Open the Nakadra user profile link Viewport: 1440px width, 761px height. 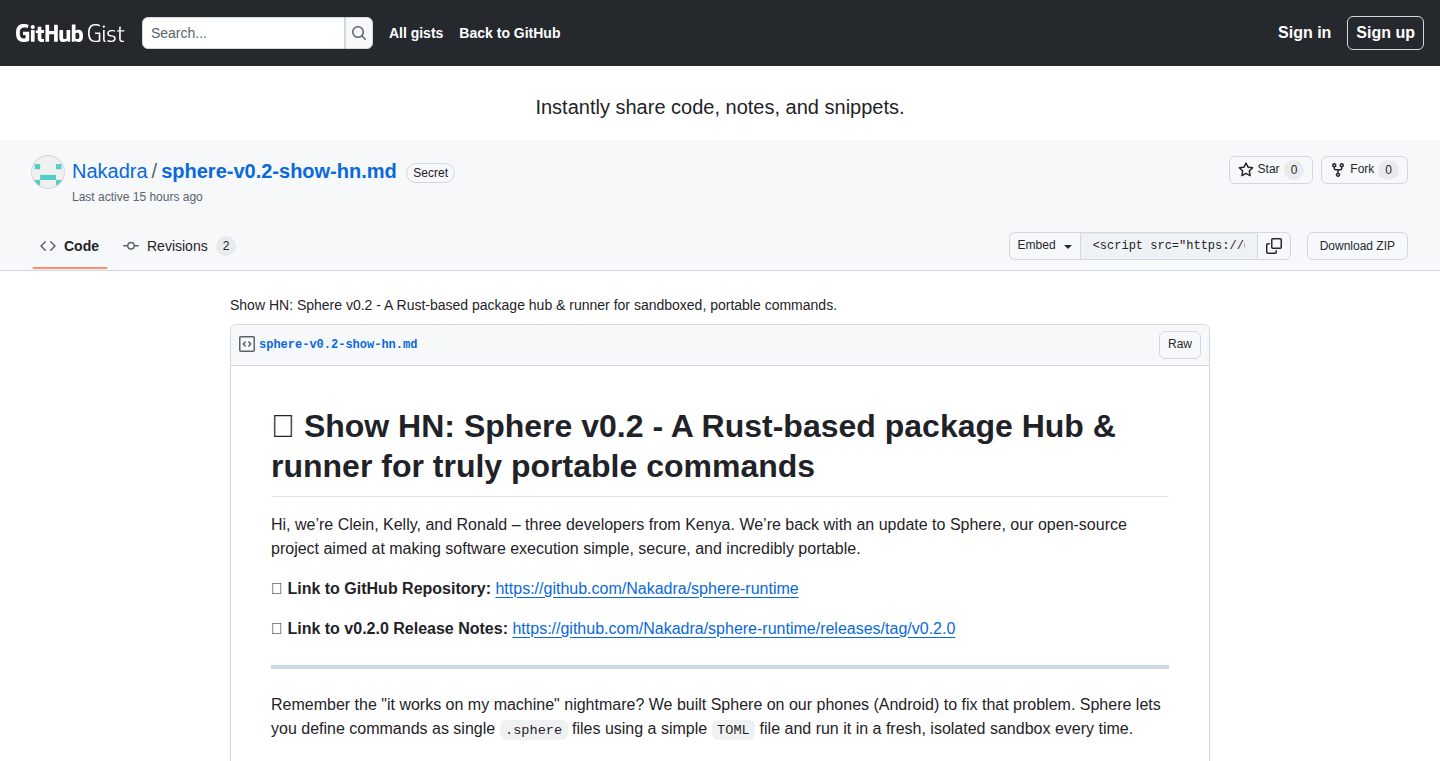click(x=110, y=171)
